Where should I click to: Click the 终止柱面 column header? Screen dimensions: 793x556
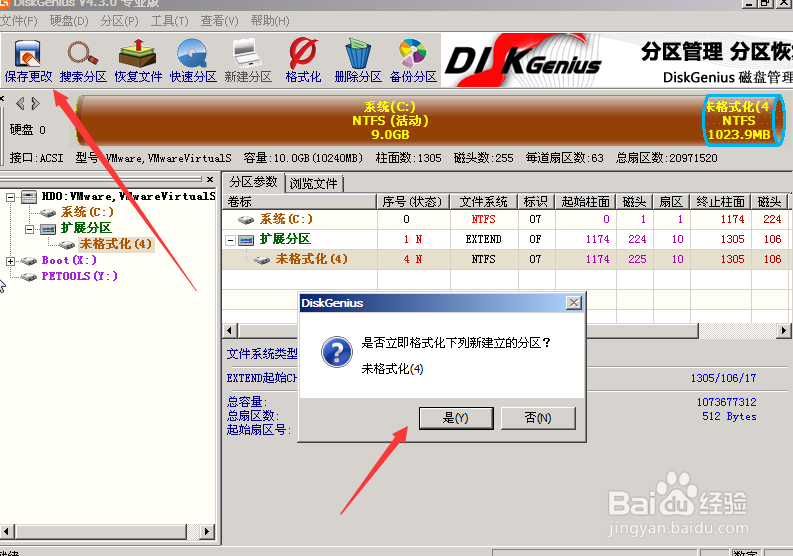720,202
